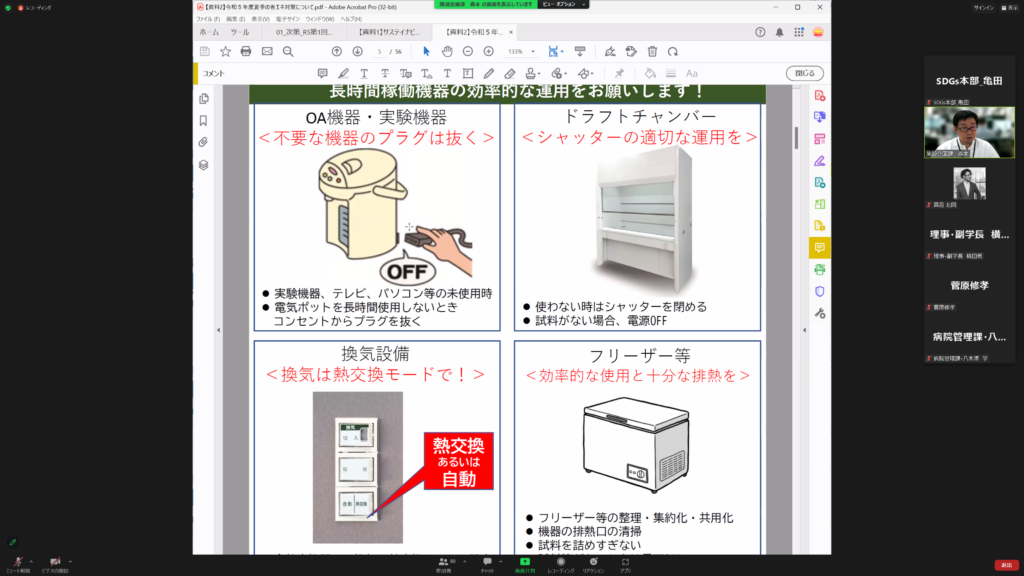Toggle video start in Zoom toolbar
This screenshot has height=576, width=1024.
(x=57, y=562)
